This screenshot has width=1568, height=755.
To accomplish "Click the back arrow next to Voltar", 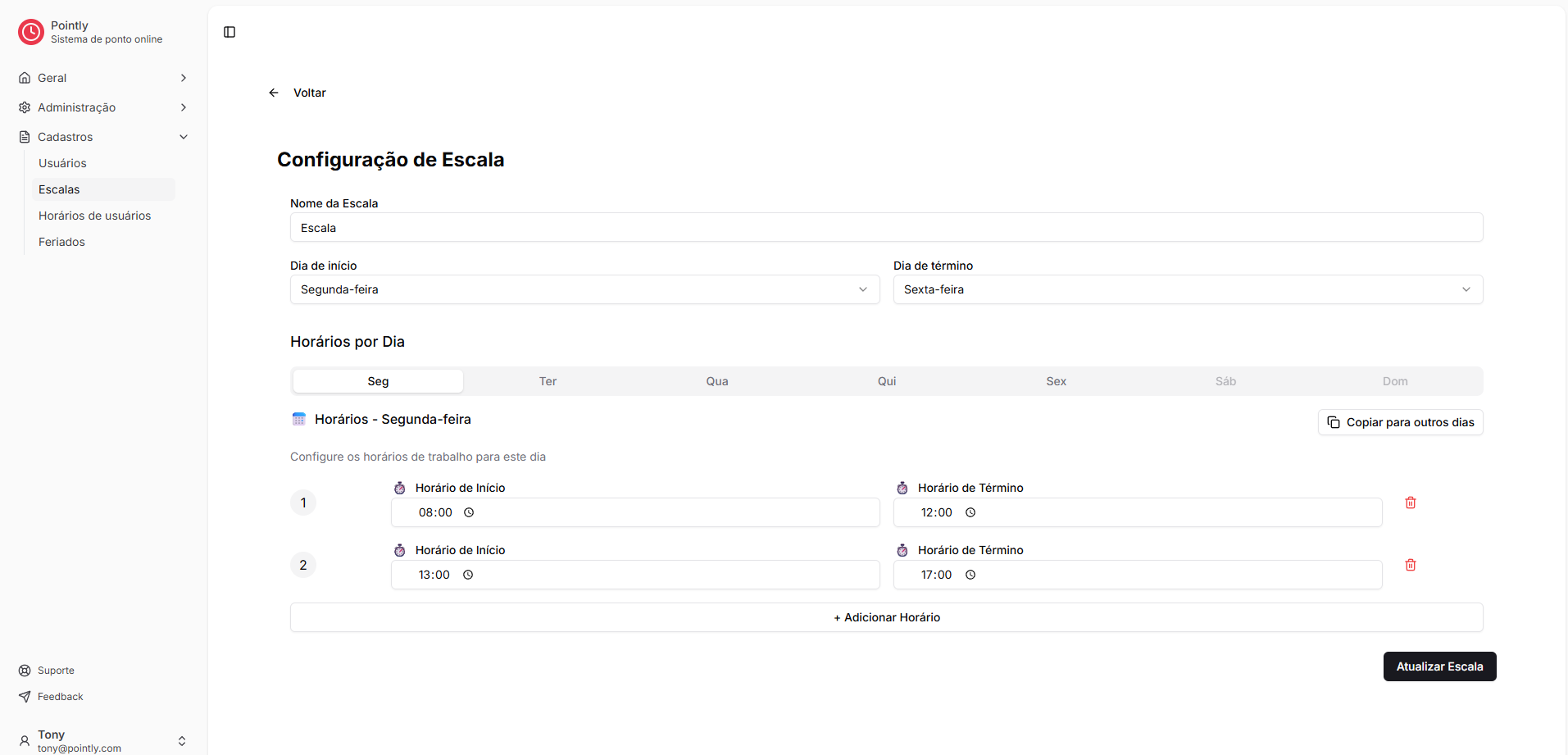I will 273,92.
